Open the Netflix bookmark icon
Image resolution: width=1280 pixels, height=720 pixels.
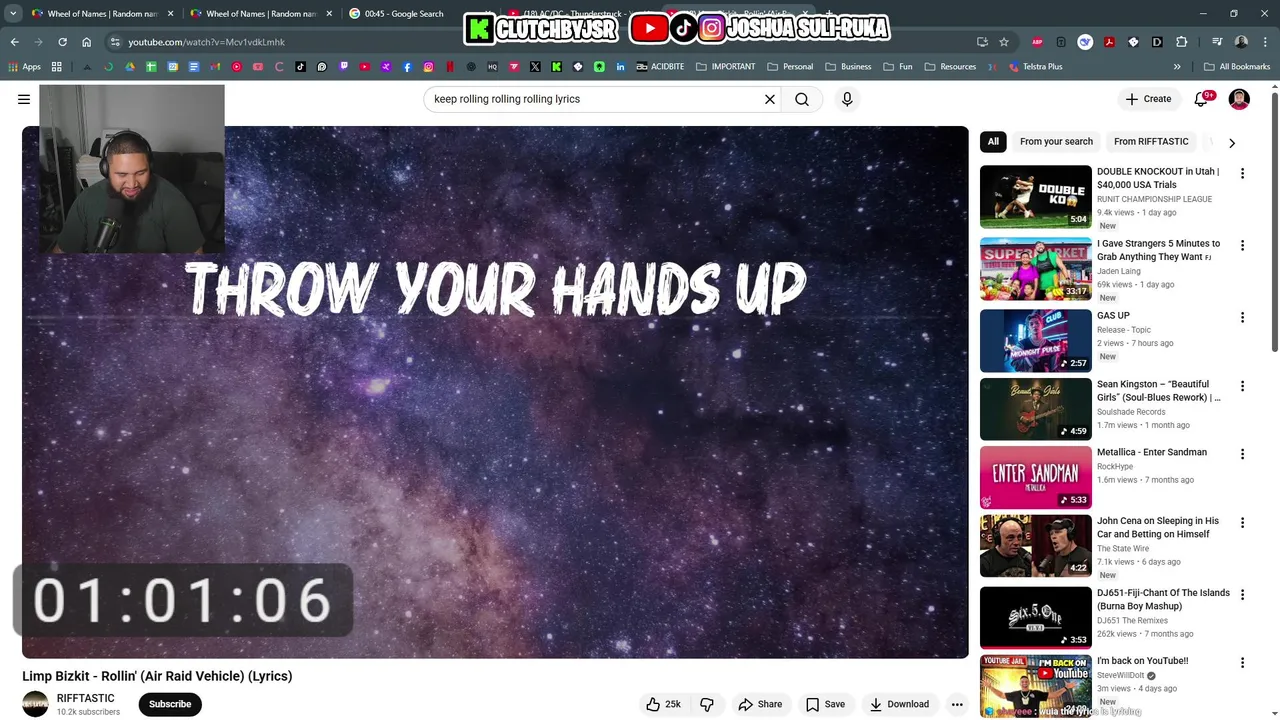tap(450, 67)
